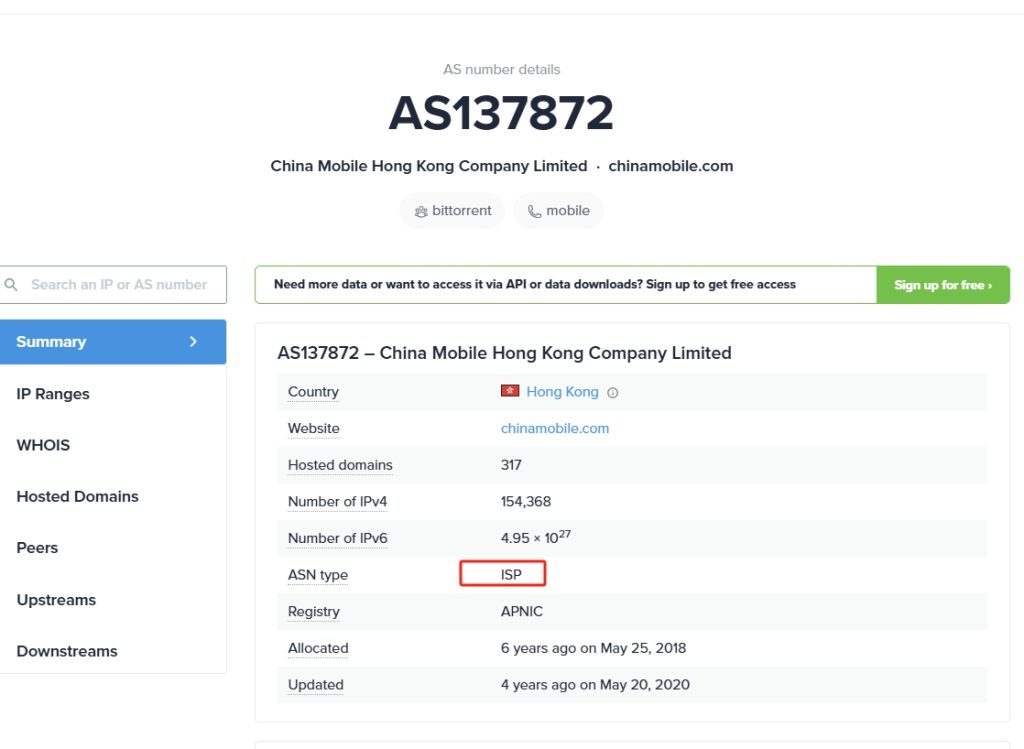This screenshot has width=1024, height=749.
Task: Click the hosted domains value 317
Action: (511, 465)
